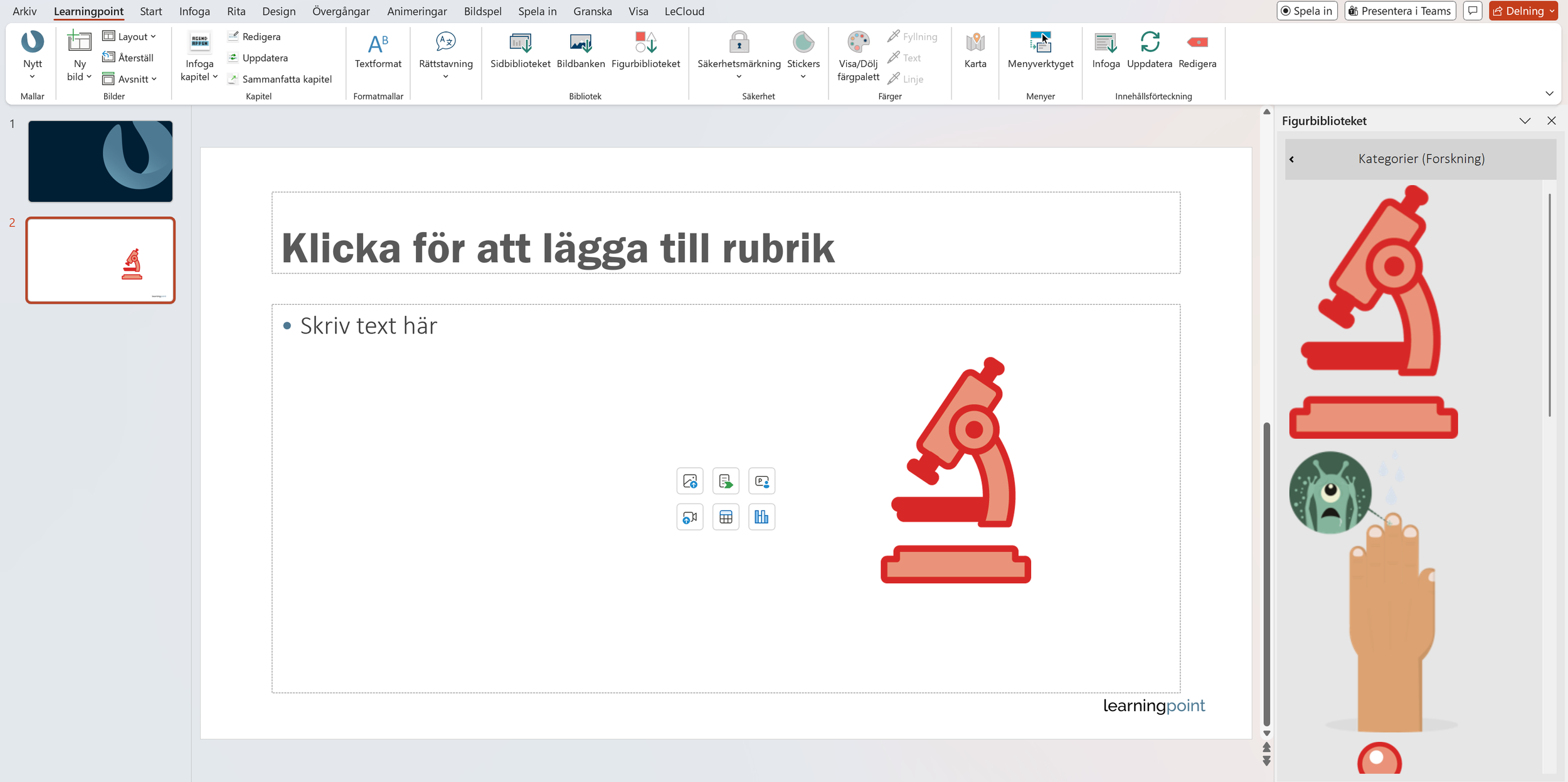Screen dimensions: 1568x782
Task: Click the Textformat icon
Action: coord(378,50)
